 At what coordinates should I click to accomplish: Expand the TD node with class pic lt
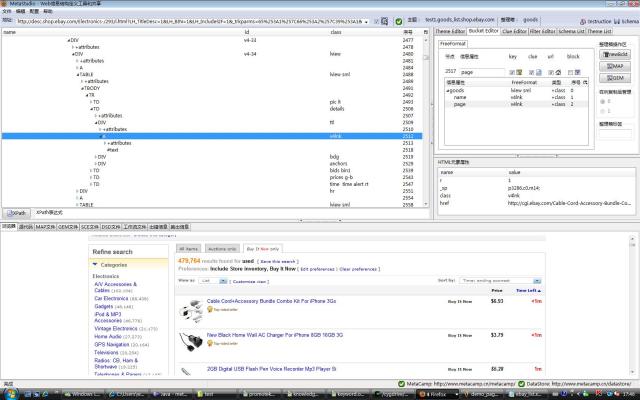coord(91,102)
